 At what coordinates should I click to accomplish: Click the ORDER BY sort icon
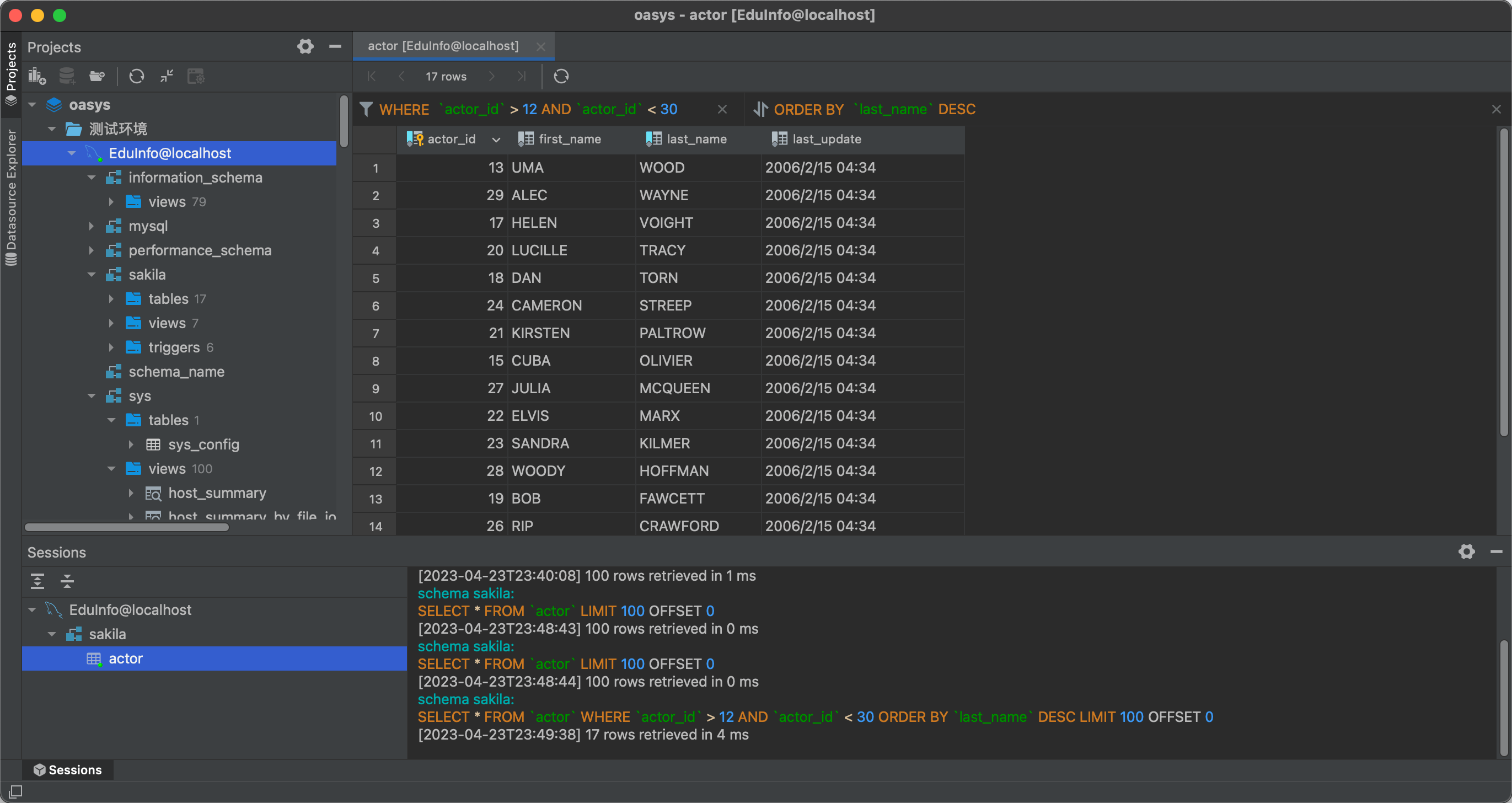[x=760, y=109]
